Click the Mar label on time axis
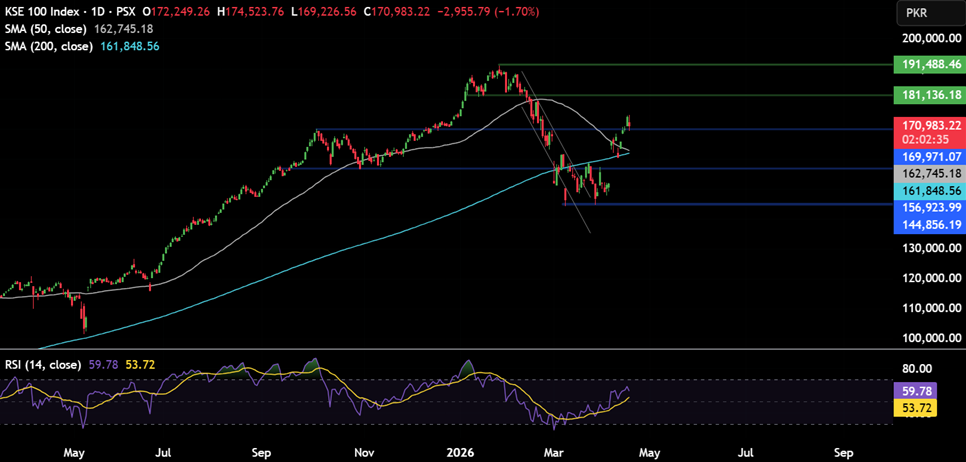This screenshot has height=462, width=966. click(x=552, y=452)
